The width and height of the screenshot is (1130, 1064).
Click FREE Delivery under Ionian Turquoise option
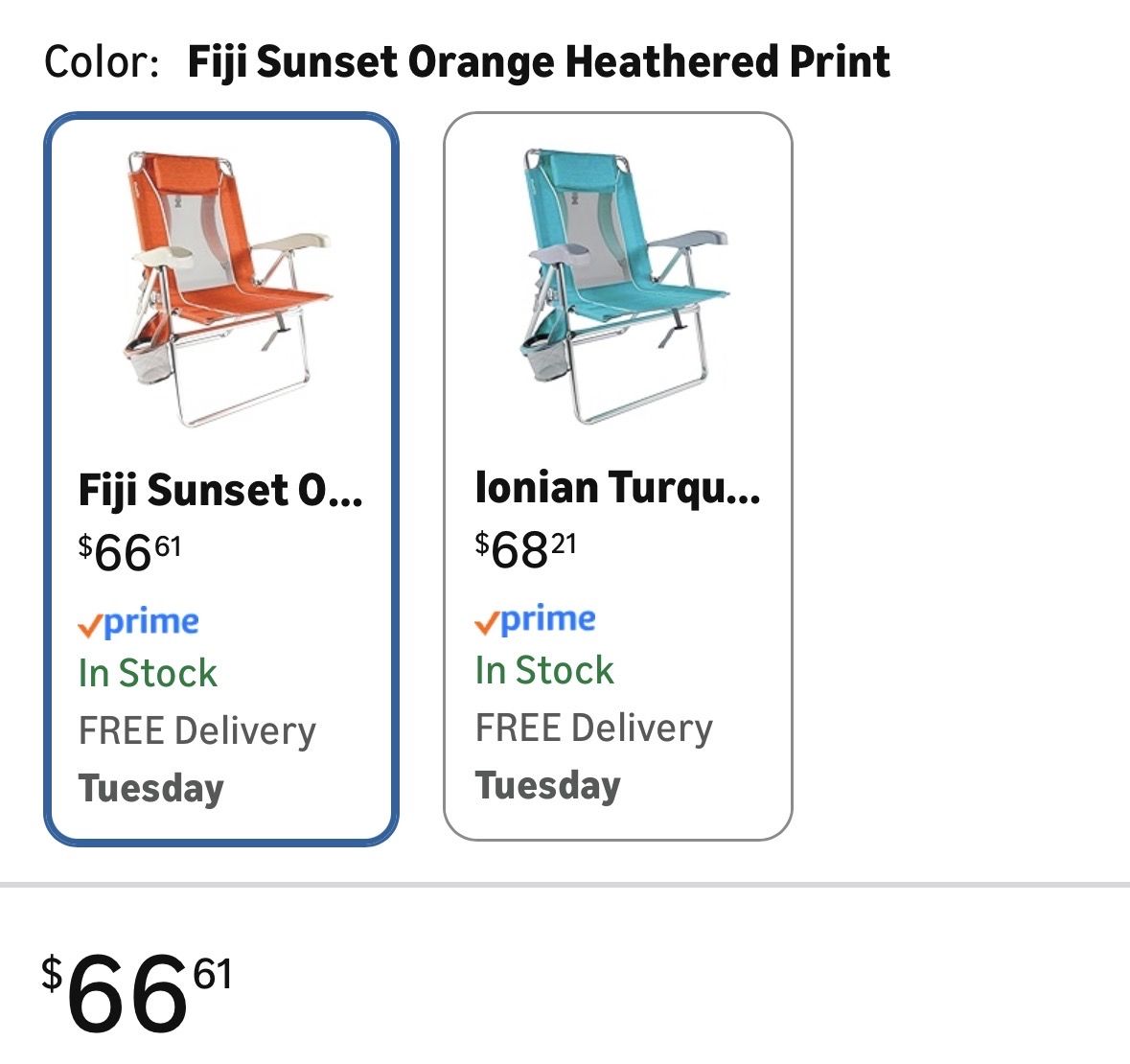tap(594, 729)
